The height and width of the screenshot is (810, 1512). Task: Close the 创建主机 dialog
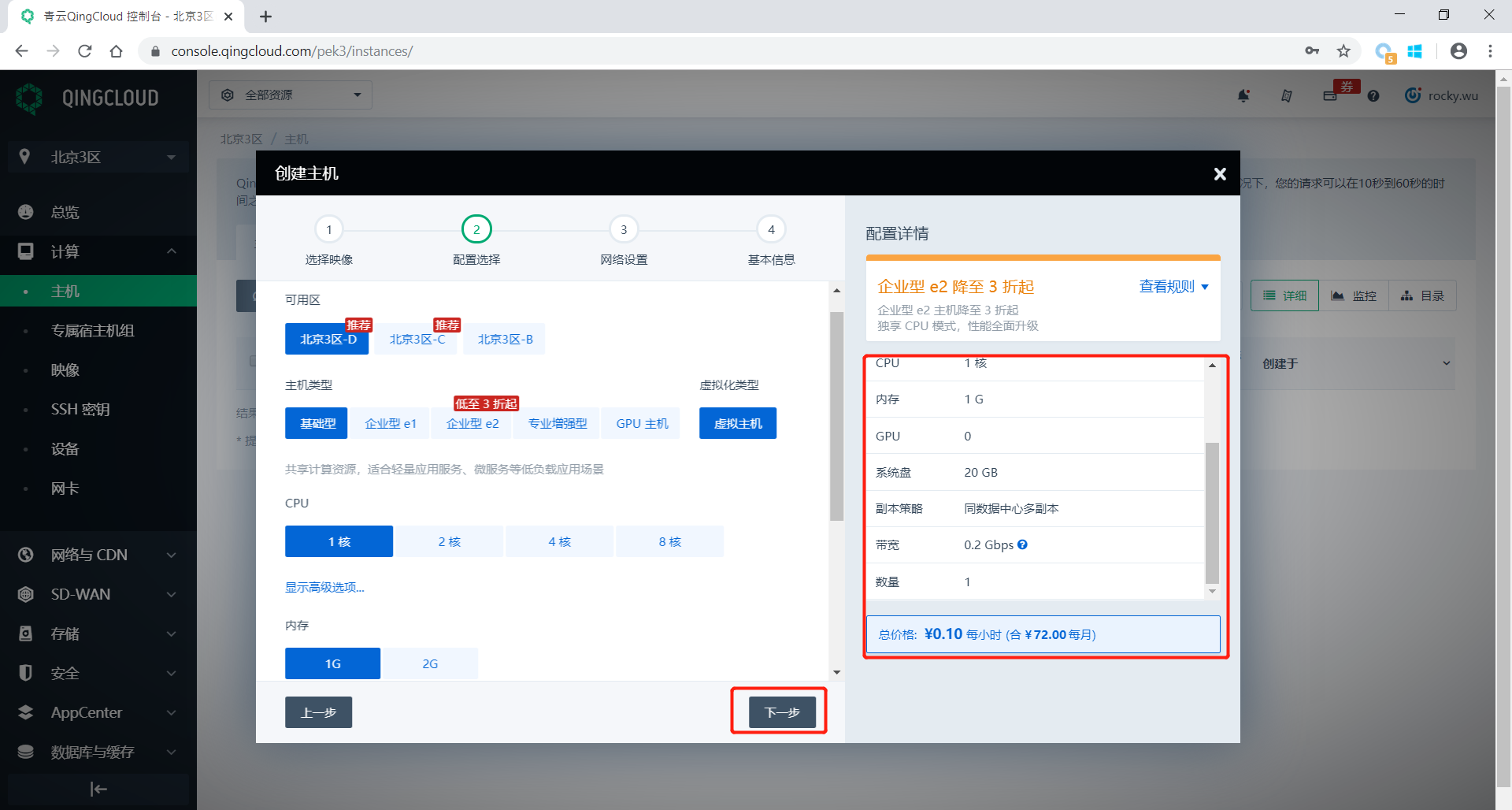(1220, 173)
